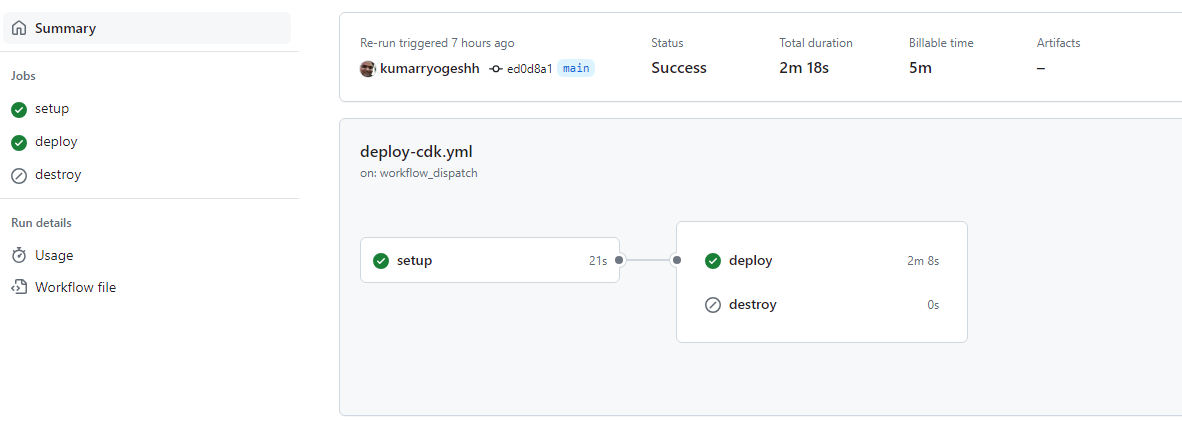Click the skipped icon next to destroy in sidebar

(x=20, y=176)
